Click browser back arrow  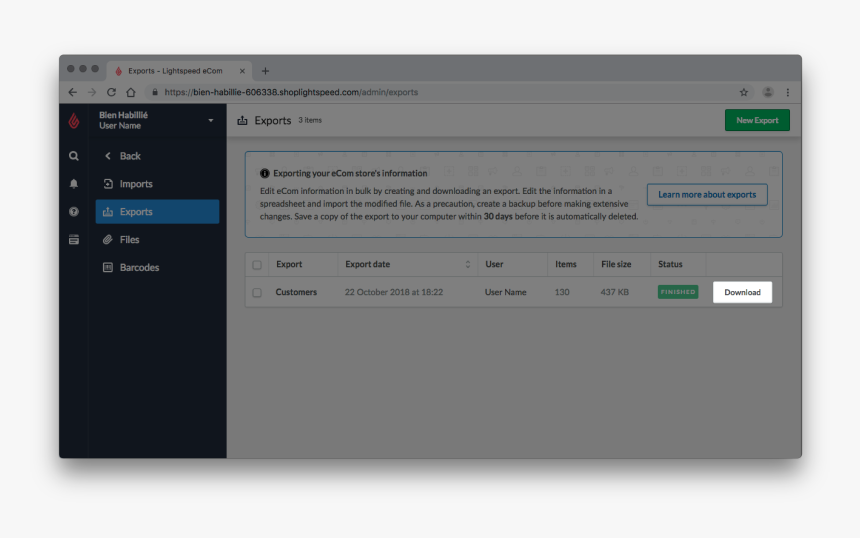(x=72, y=92)
